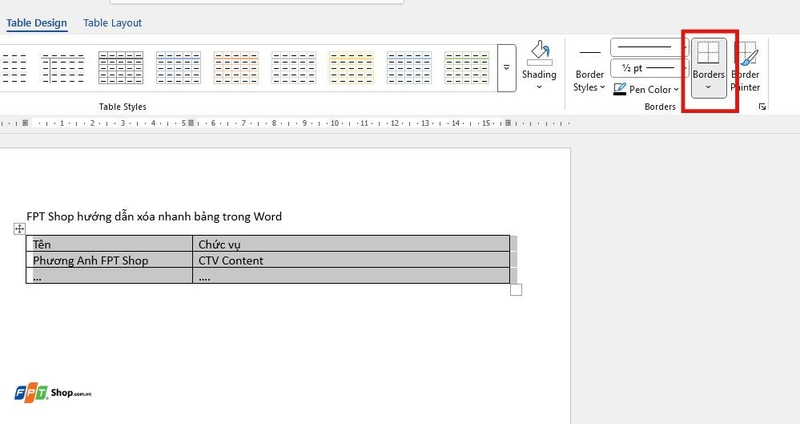
Task: Click the table resize handle
Action: [516, 290]
